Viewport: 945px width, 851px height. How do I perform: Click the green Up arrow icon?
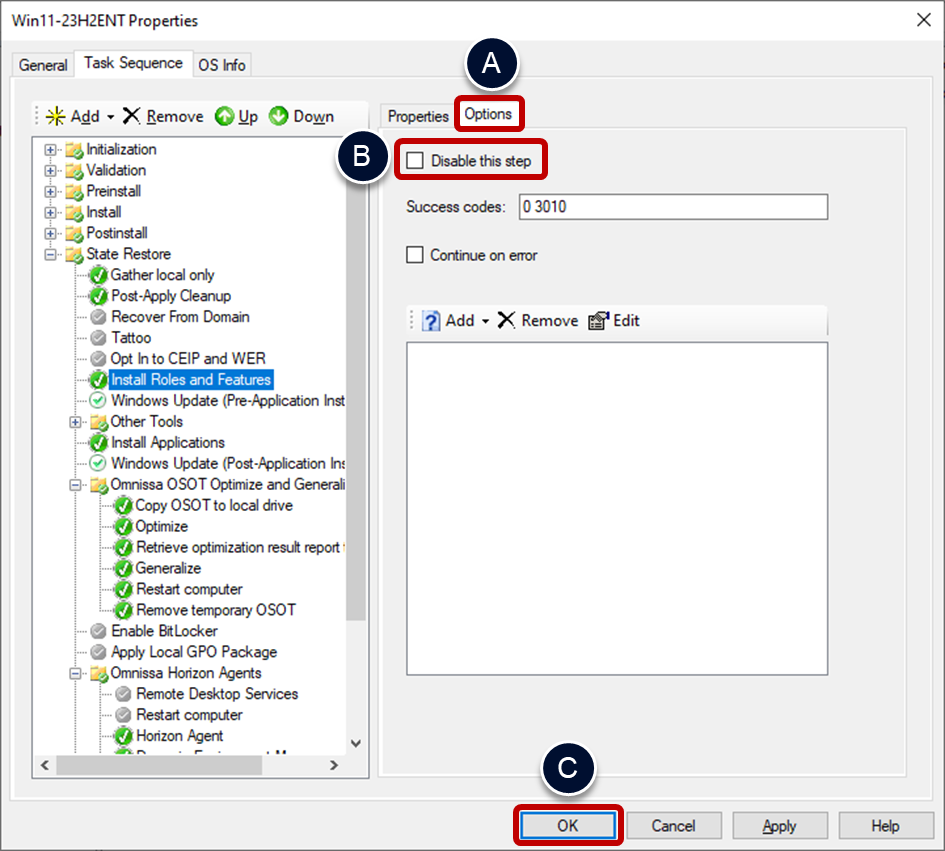click(x=224, y=117)
